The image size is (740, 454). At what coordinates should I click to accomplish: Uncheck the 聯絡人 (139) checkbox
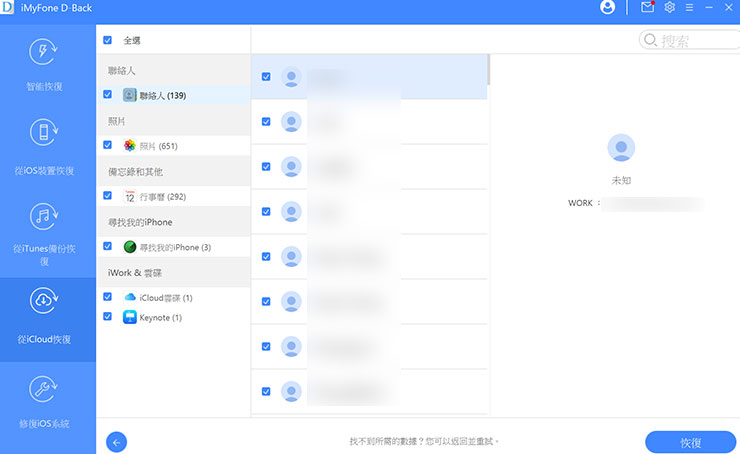[108, 94]
